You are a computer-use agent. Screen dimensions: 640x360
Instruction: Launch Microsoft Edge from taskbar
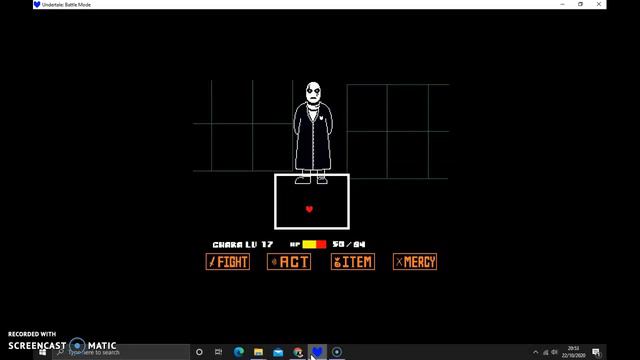pos(239,352)
